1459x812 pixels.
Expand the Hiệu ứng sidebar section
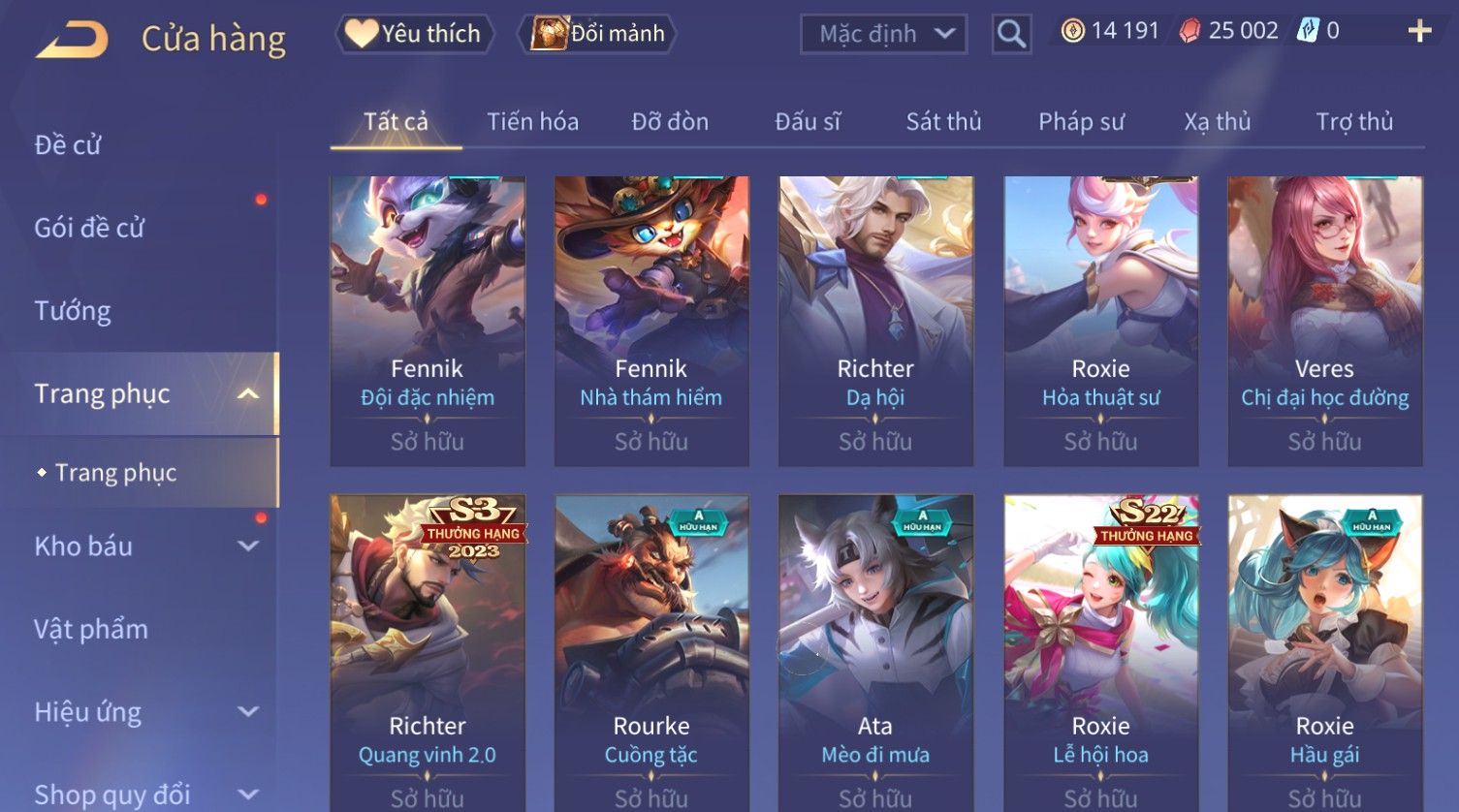click(248, 712)
